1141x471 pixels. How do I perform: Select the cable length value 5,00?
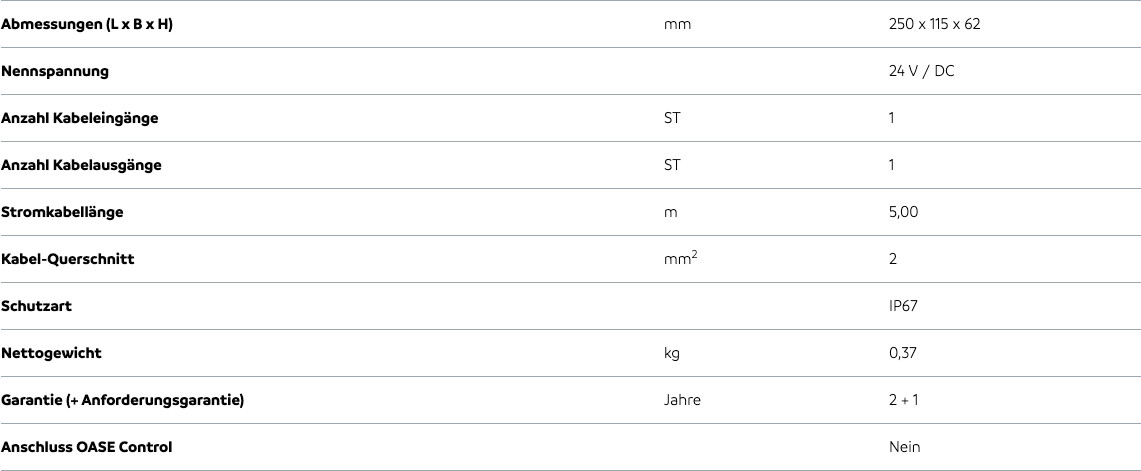903,212
